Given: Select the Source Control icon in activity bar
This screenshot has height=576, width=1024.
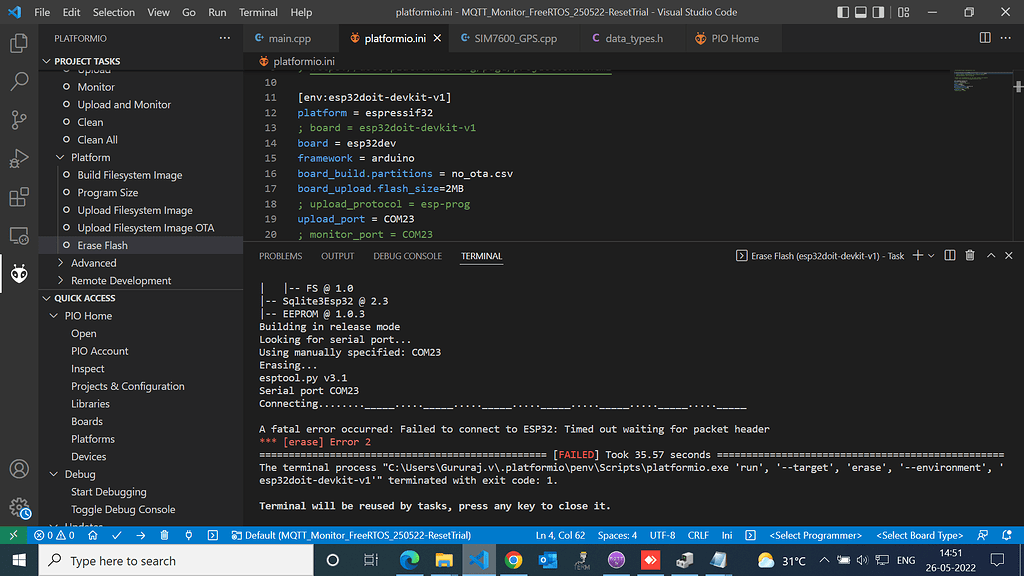Looking at the screenshot, I should 20,119.
